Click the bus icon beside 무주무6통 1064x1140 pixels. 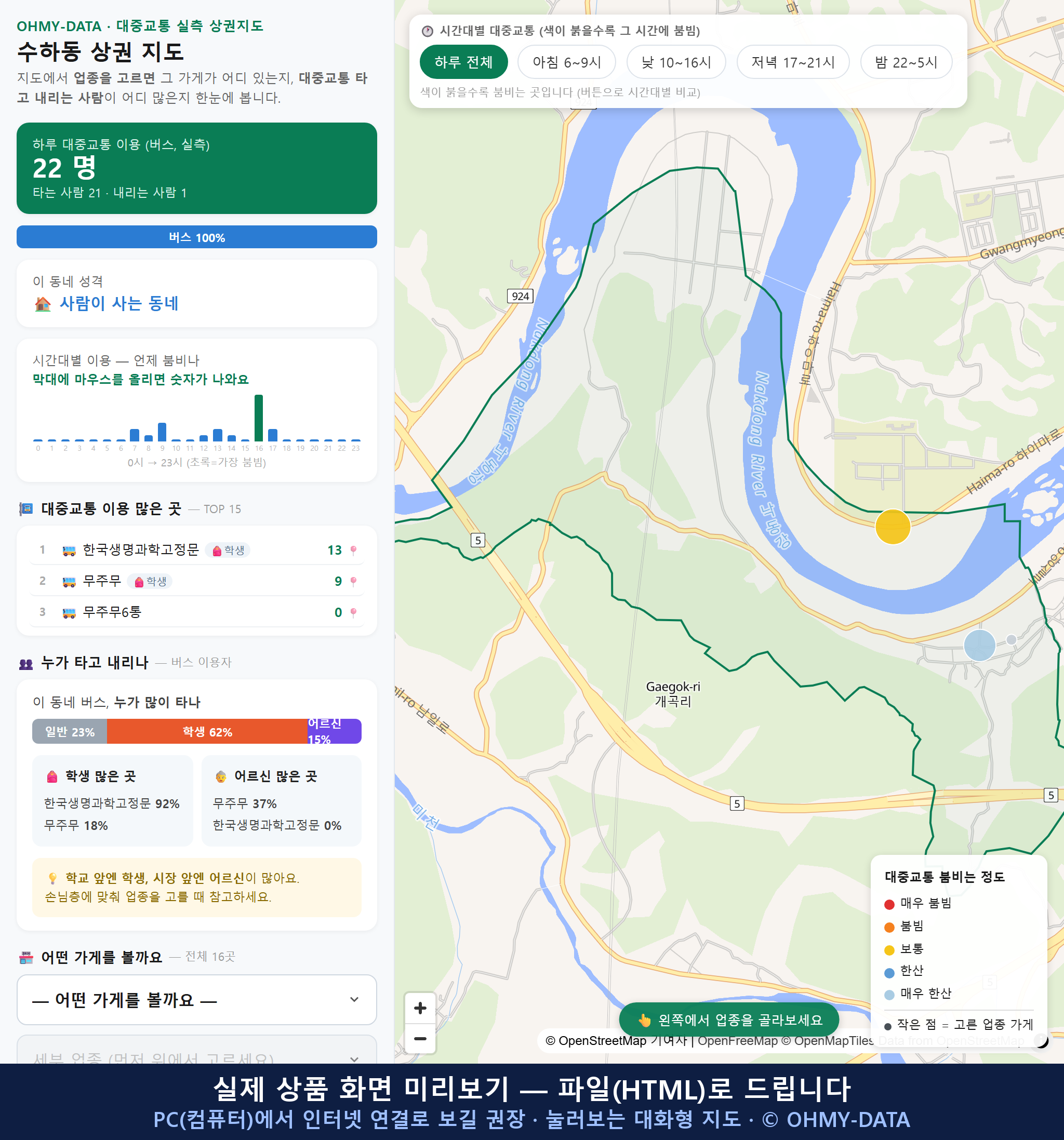pos(69,612)
